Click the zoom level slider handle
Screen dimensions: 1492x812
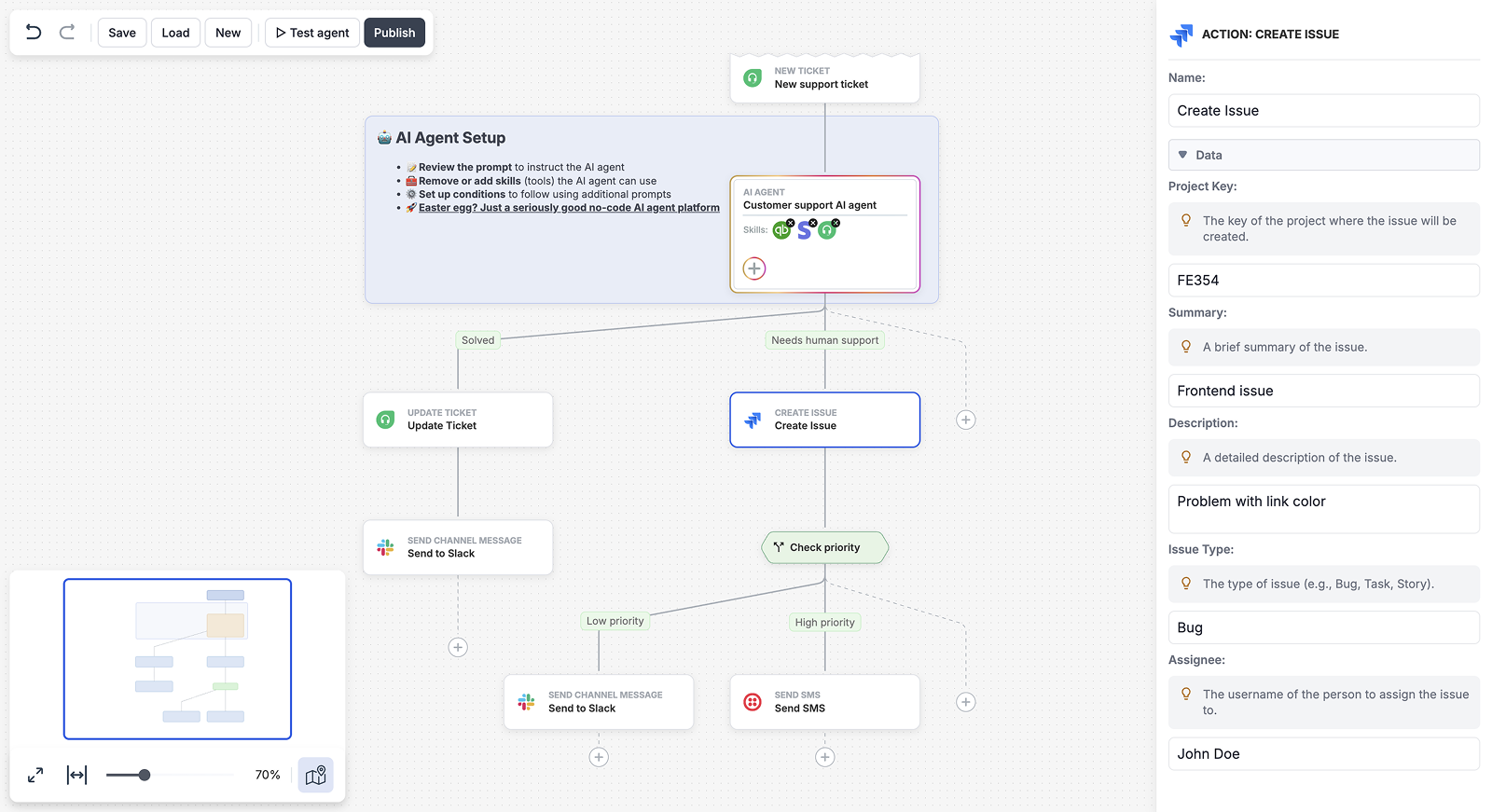pyautogui.click(x=145, y=775)
